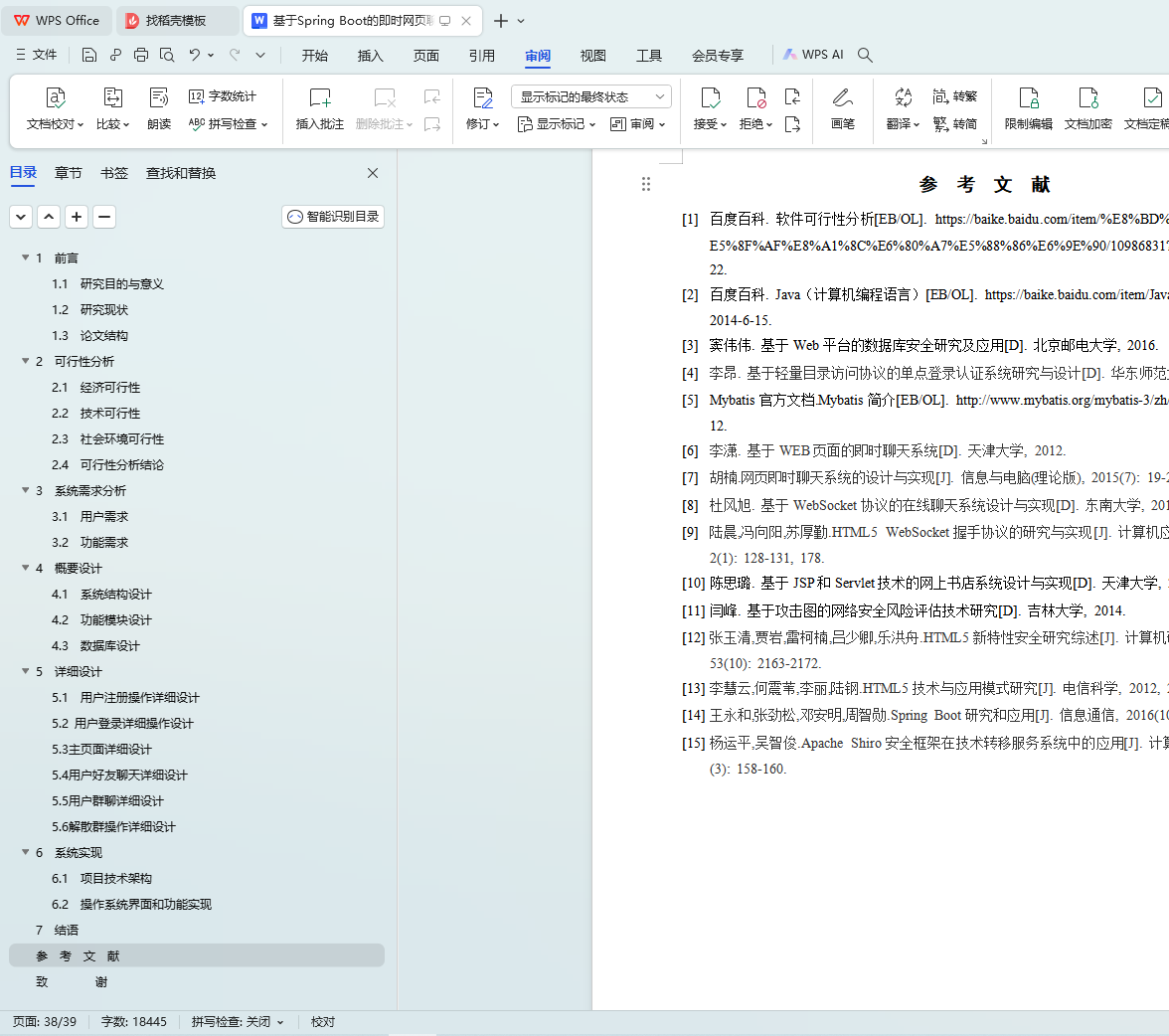This screenshot has height=1036, width=1169.
Task: Insert a comment with 插入批注
Action: (x=320, y=109)
